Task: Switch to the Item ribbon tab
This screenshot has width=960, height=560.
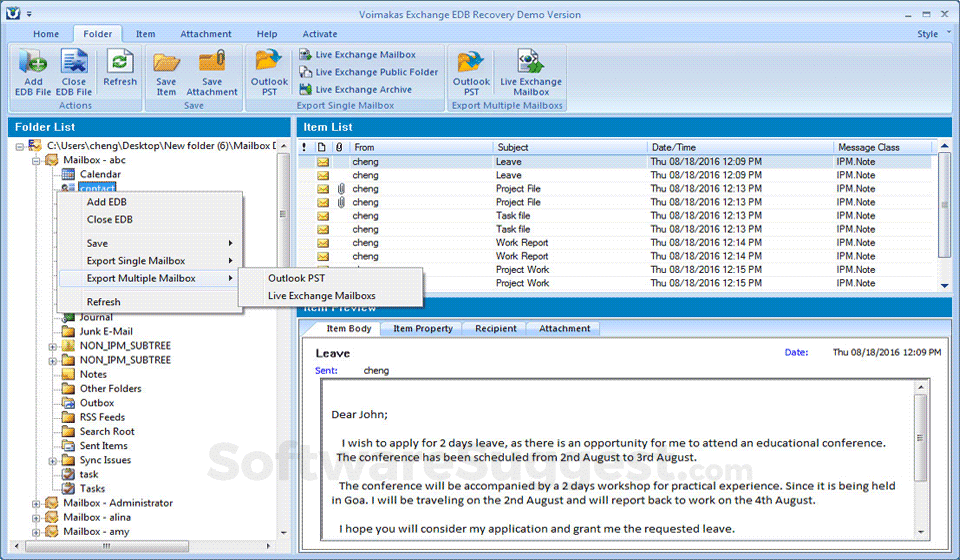Action: coord(145,34)
